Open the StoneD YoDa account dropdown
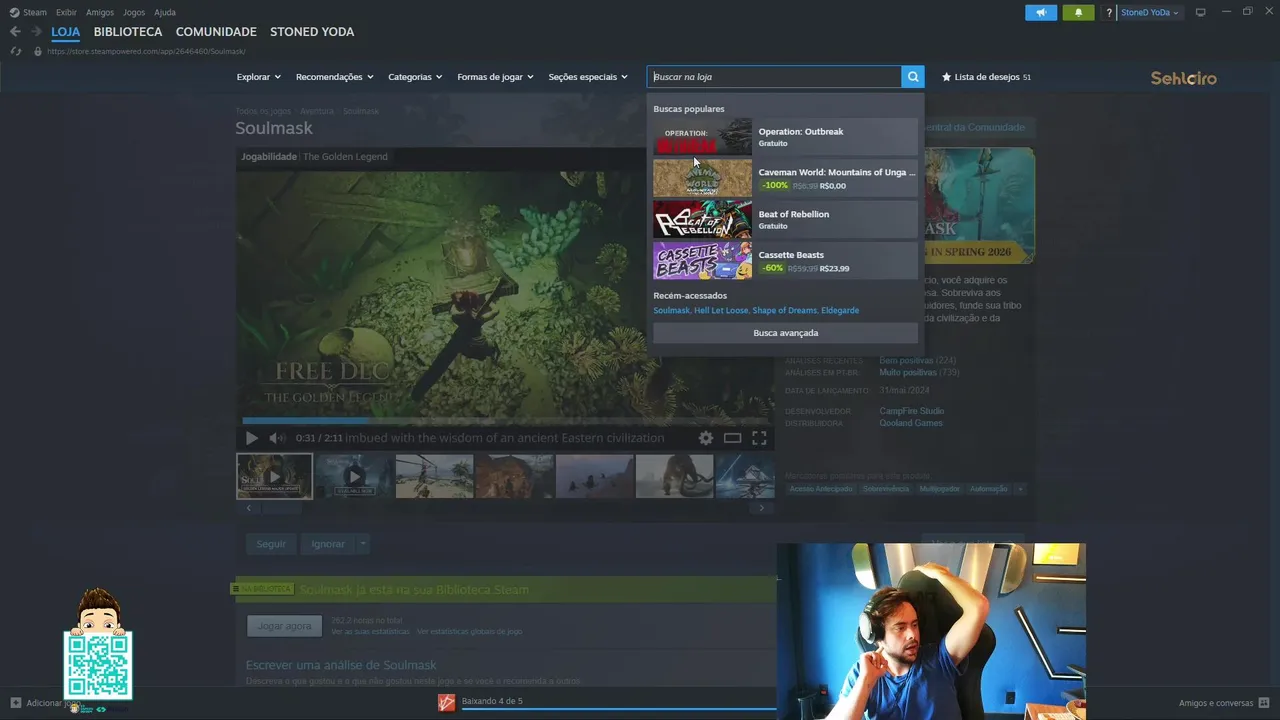 point(1150,13)
